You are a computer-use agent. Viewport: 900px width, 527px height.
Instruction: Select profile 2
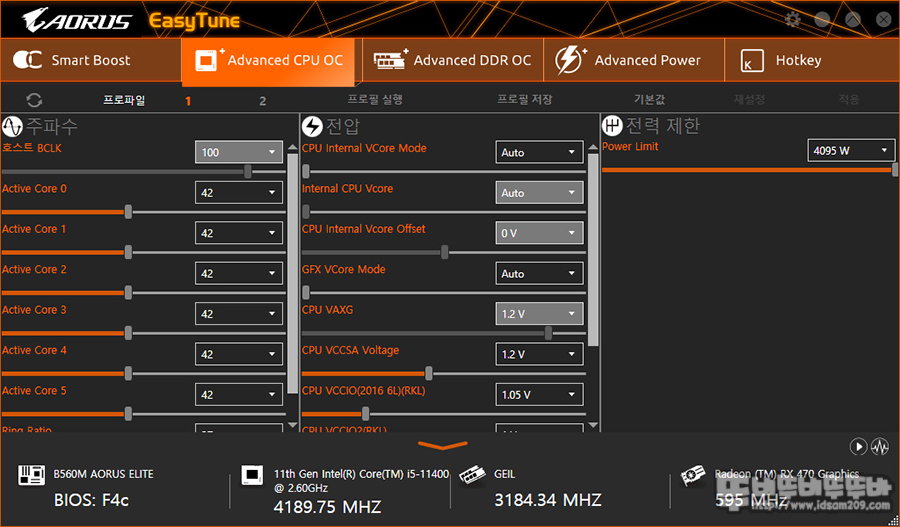262,101
